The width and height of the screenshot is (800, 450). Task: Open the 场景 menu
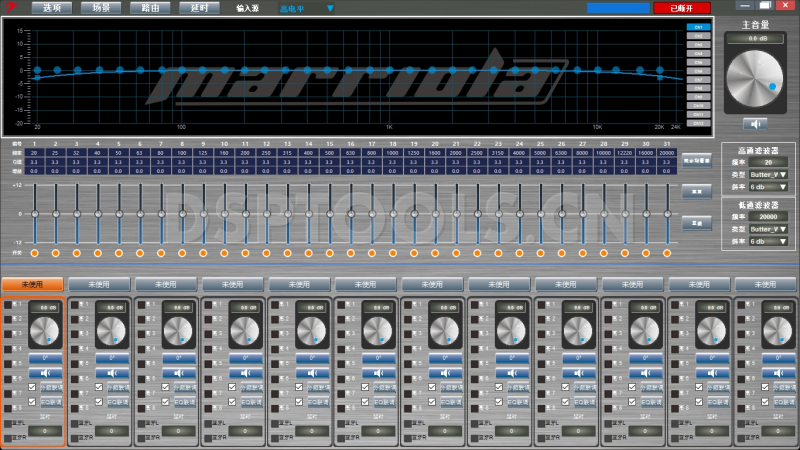coord(102,8)
